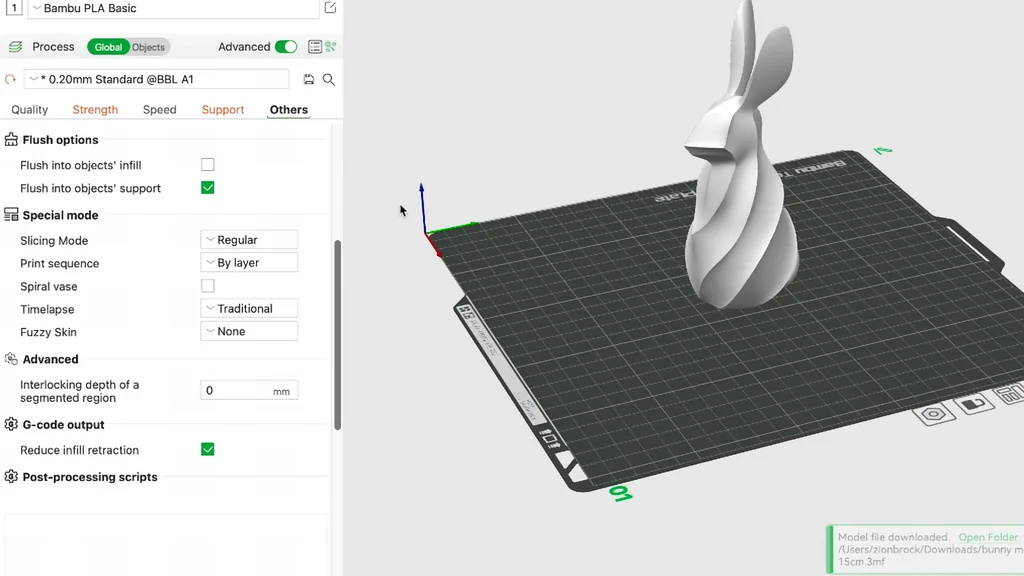The image size is (1024, 576).
Task: Click the downloaded file path text
Action: point(931,555)
